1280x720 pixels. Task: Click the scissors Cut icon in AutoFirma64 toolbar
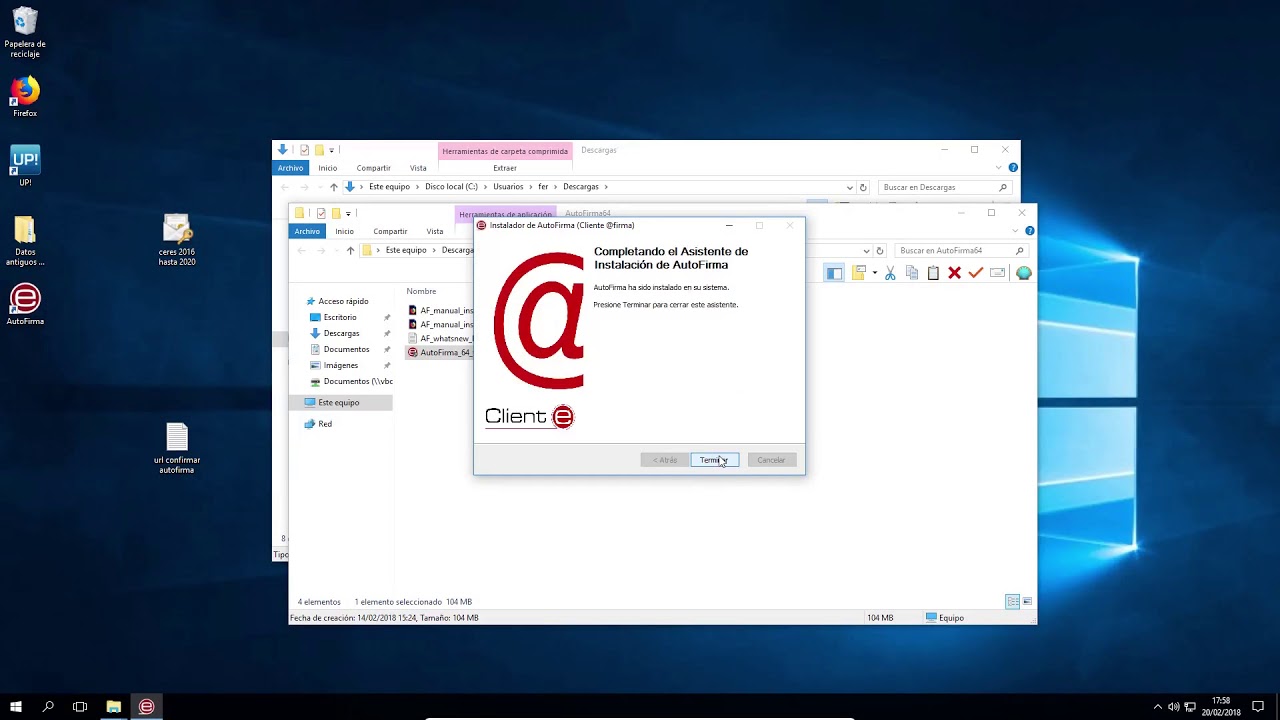point(890,273)
